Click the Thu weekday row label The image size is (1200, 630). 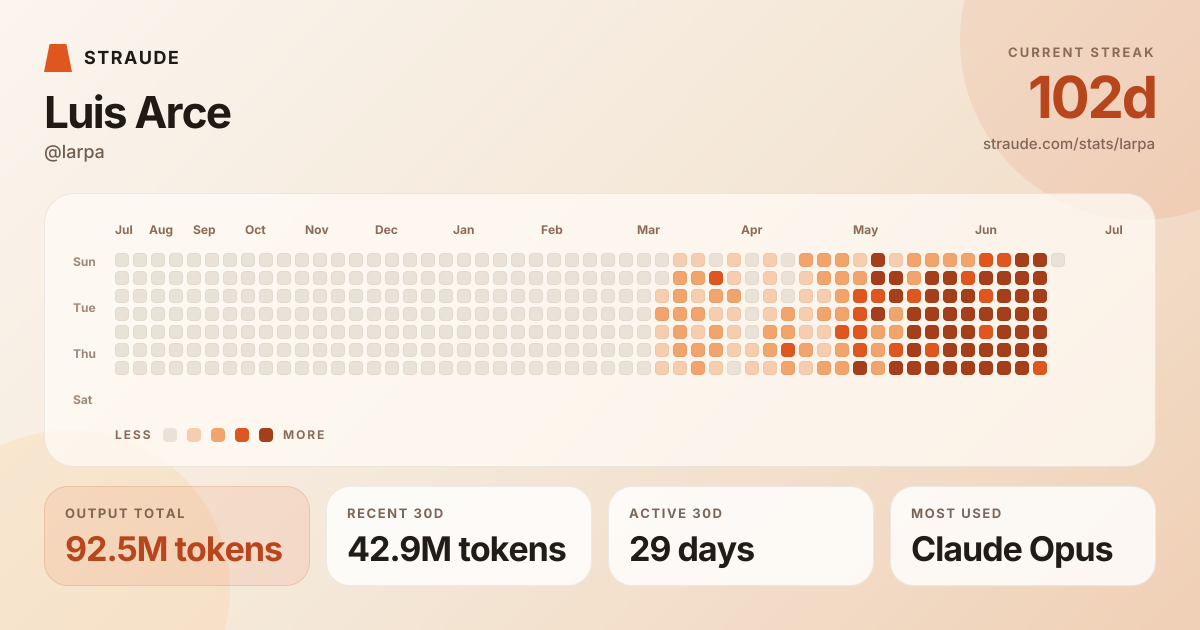[84, 354]
